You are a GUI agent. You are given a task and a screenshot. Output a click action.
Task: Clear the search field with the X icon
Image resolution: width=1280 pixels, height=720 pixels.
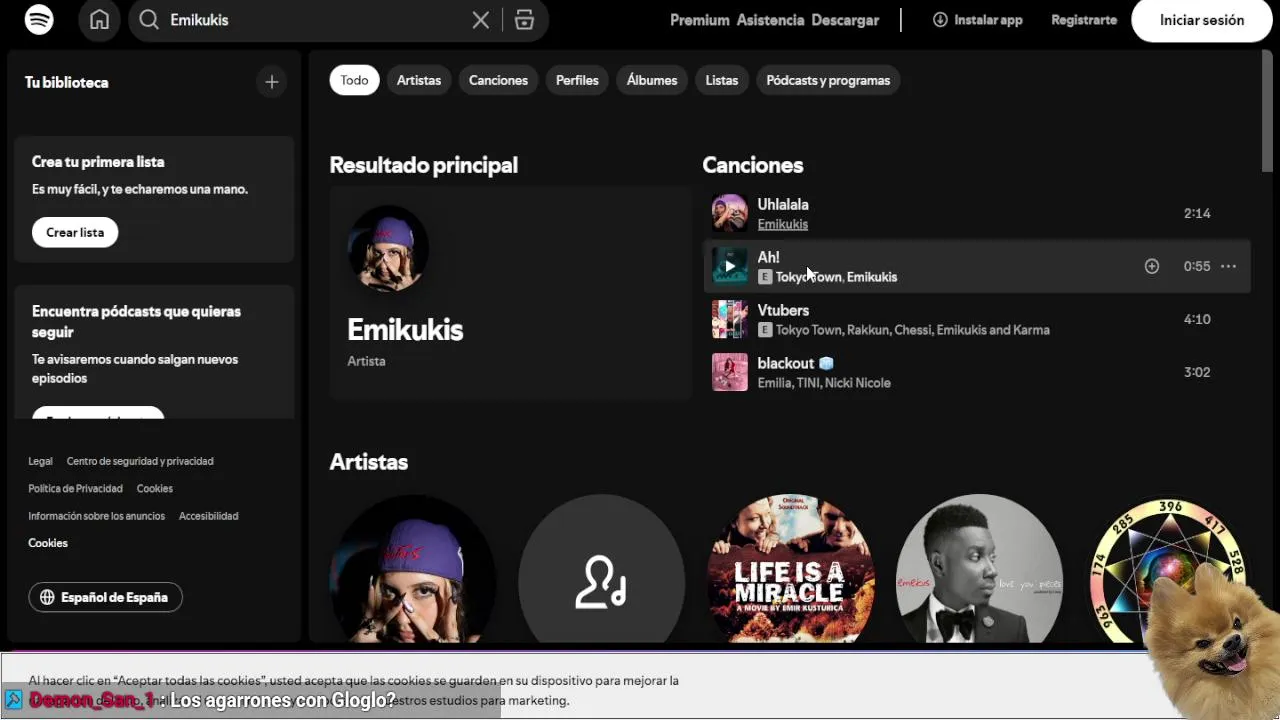pyautogui.click(x=481, y=20)
